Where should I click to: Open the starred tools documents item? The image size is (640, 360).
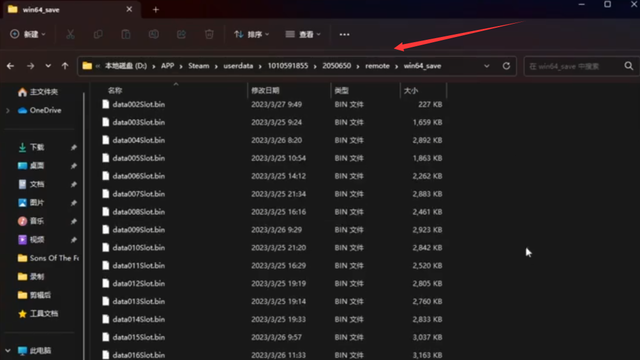point(38,313)
